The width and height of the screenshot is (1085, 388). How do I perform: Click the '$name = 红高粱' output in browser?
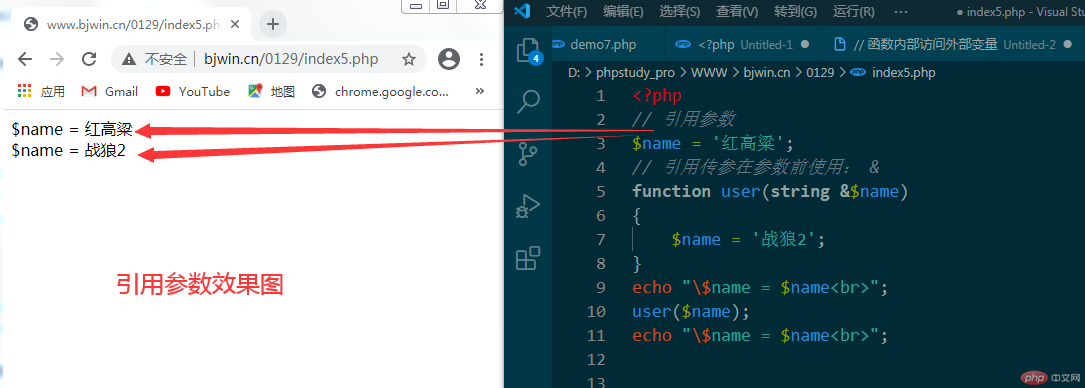coord(72,129)
